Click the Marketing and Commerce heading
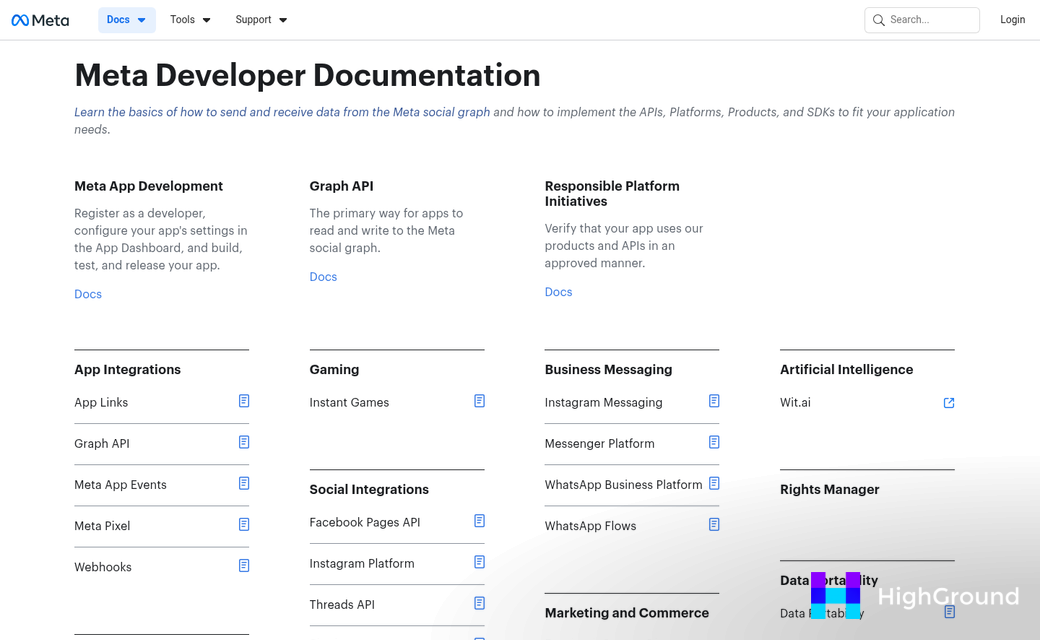 coord(627,613)
